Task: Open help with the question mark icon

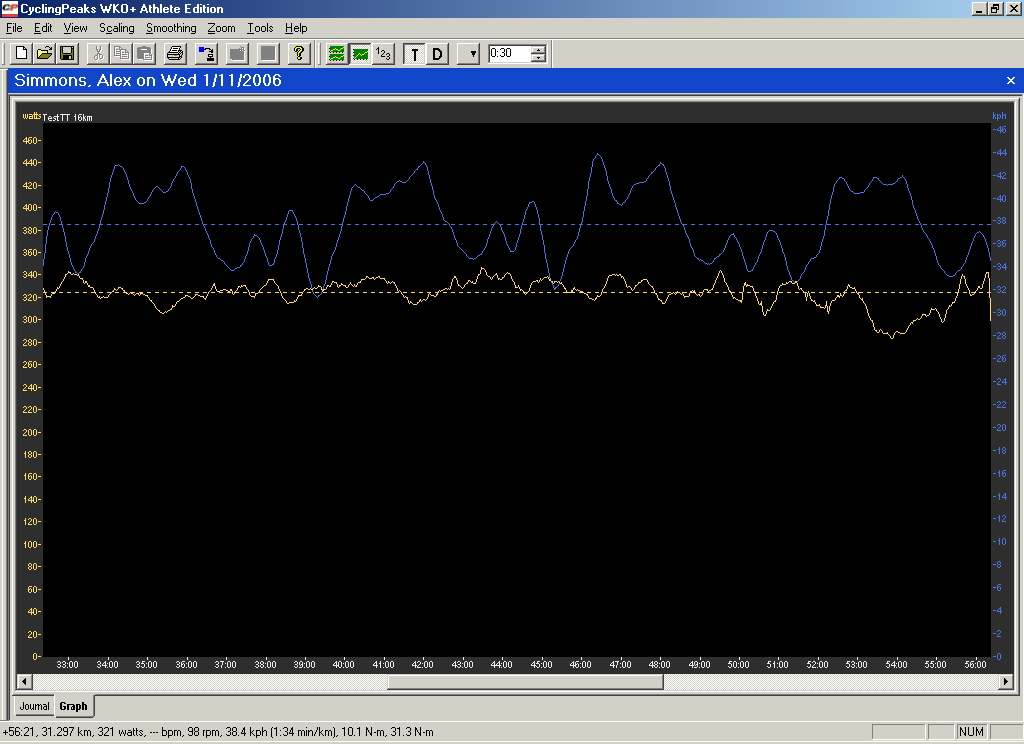Action: coord(299,54)
